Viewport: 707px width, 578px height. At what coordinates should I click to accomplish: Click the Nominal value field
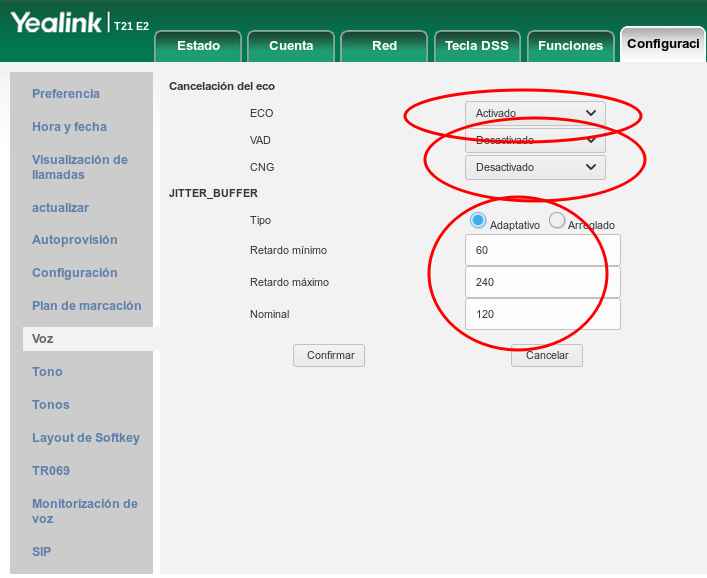pos(542,314)
